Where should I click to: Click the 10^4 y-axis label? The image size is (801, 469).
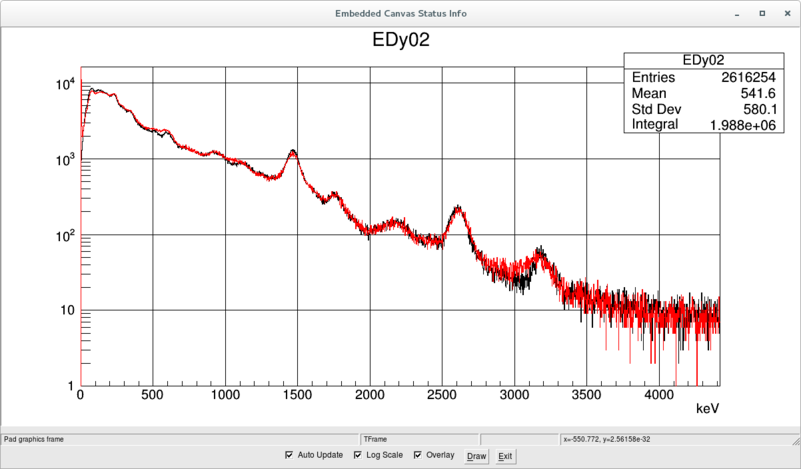pos(65,84)
